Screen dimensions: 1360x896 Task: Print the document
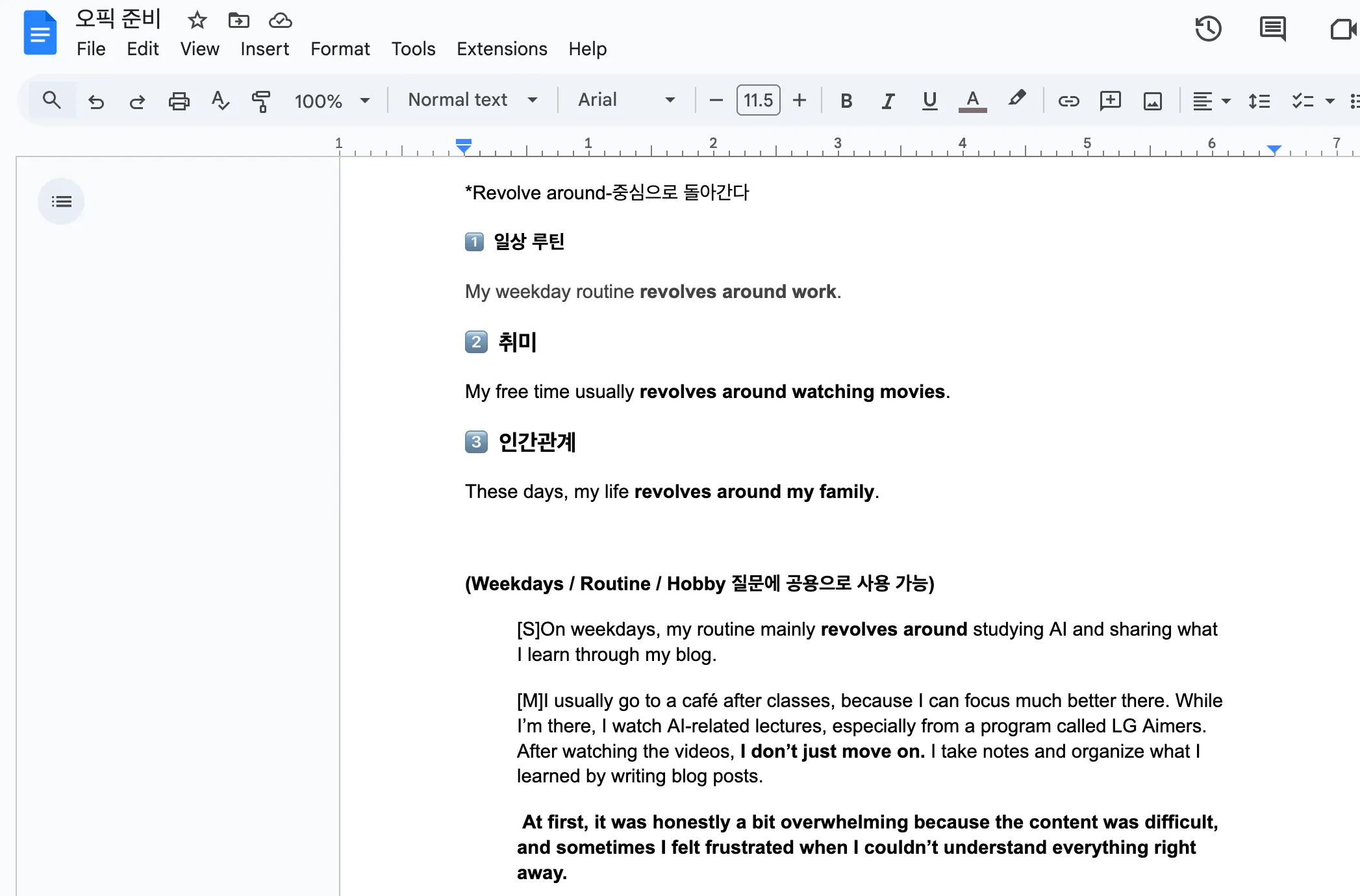pos(179,101)
